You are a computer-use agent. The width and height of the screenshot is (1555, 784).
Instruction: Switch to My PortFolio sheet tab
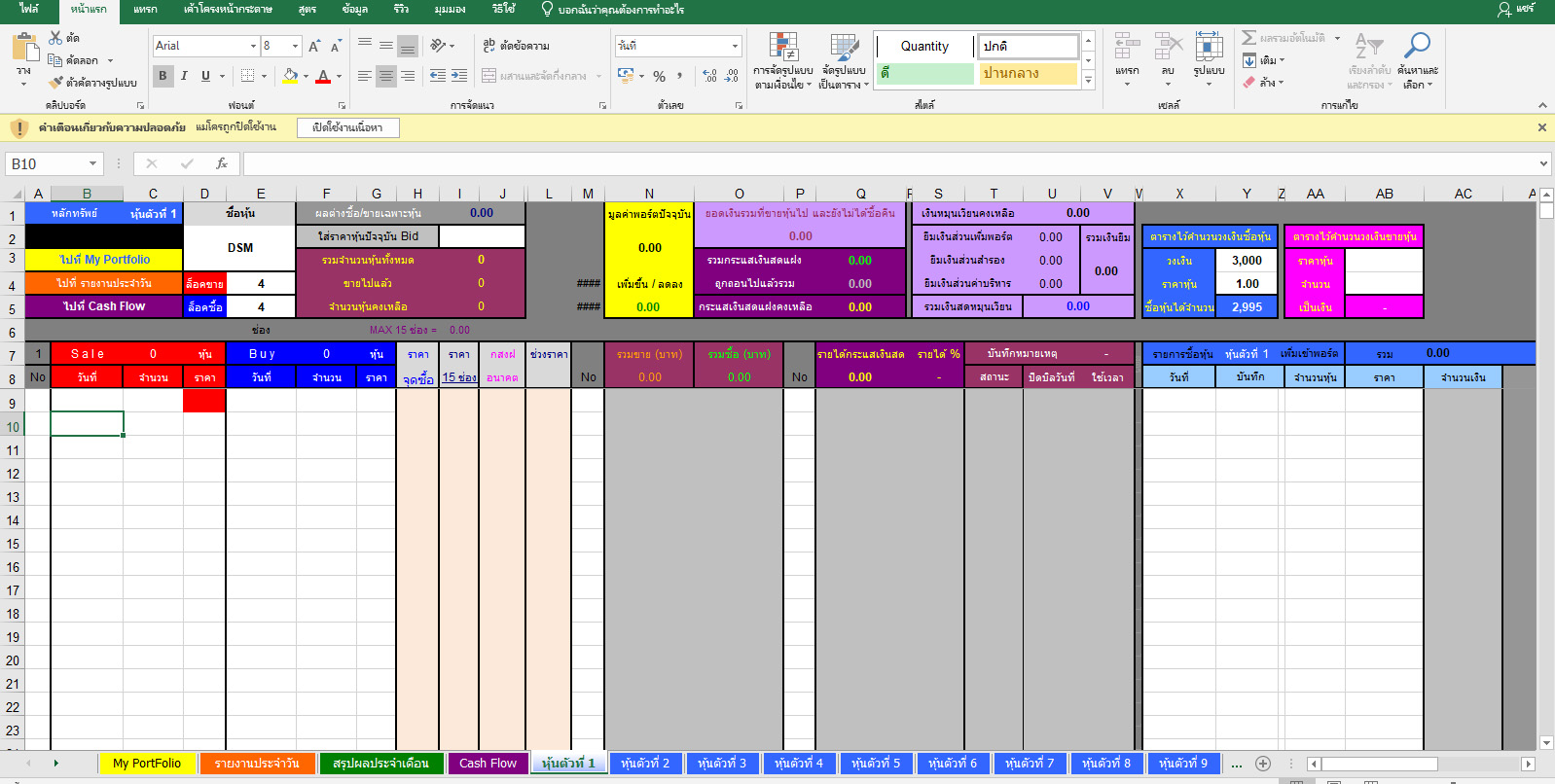click(147, 764)
